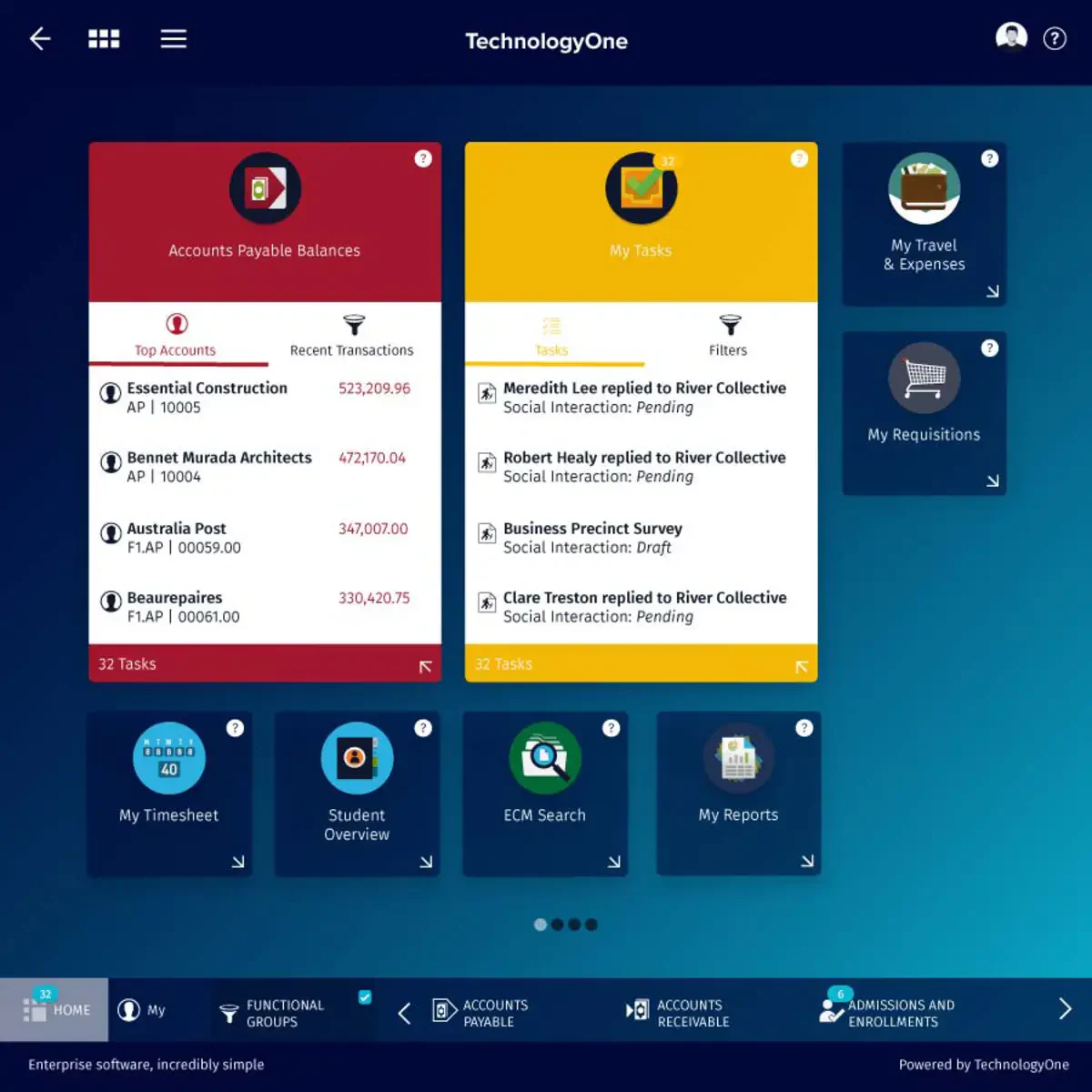Image resolution: width=1092 pixels, height=1092 pixels.
Task: Open the My tab in bottom bar
Action: pos(142,1010)
